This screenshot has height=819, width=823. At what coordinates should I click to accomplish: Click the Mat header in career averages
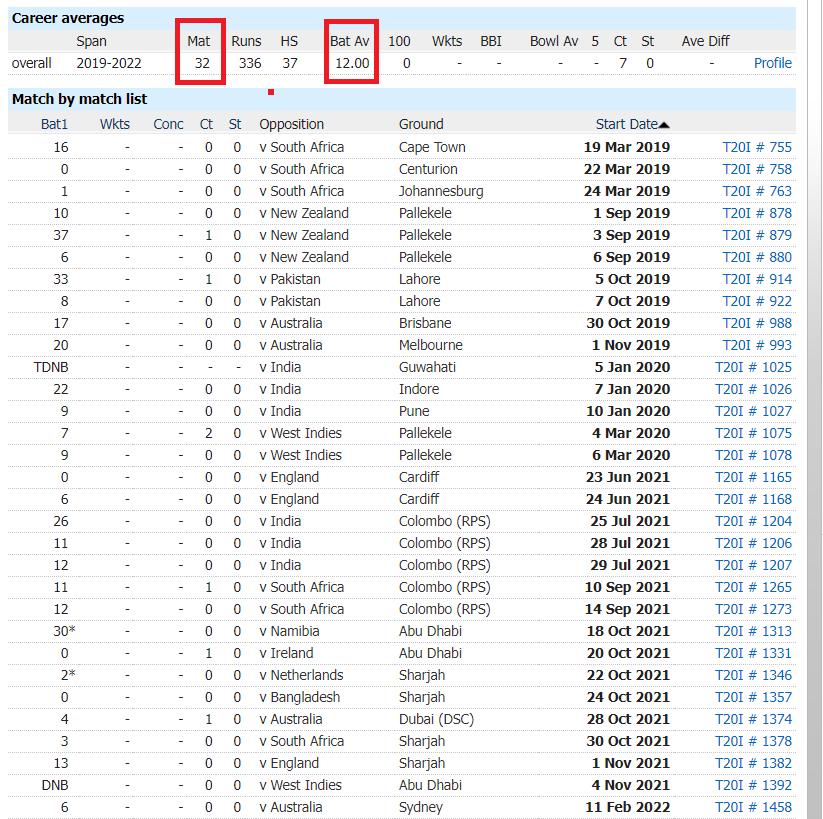coord(198,41)
